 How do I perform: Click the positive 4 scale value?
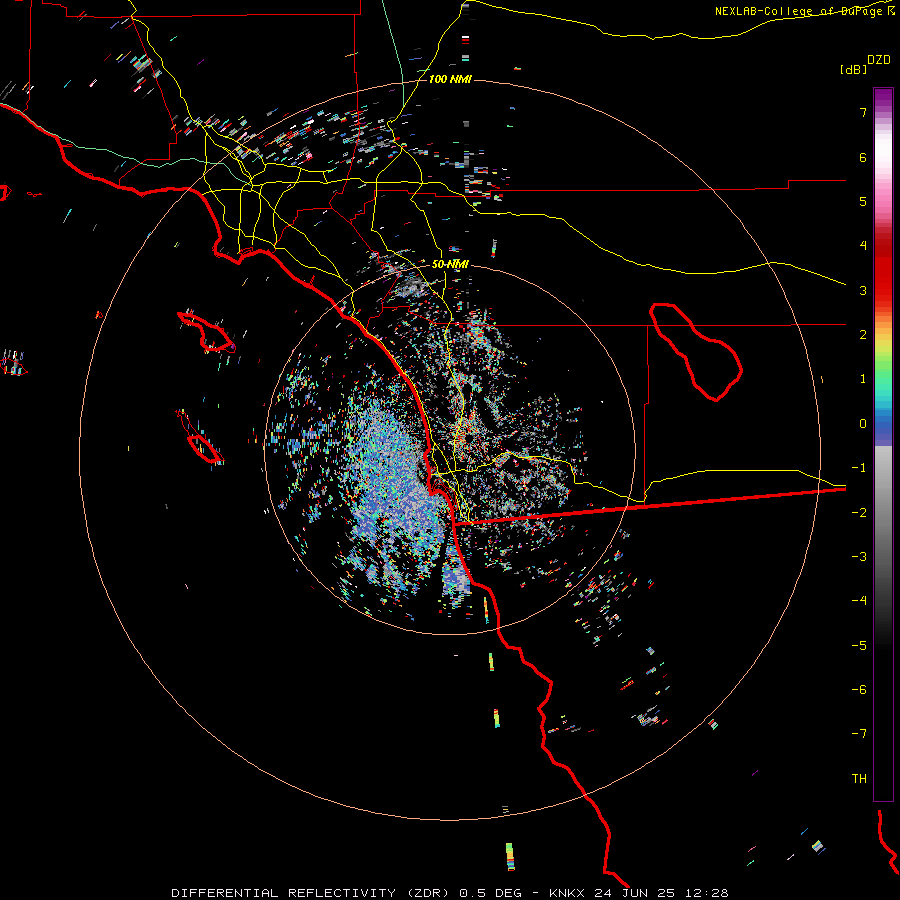863,246
